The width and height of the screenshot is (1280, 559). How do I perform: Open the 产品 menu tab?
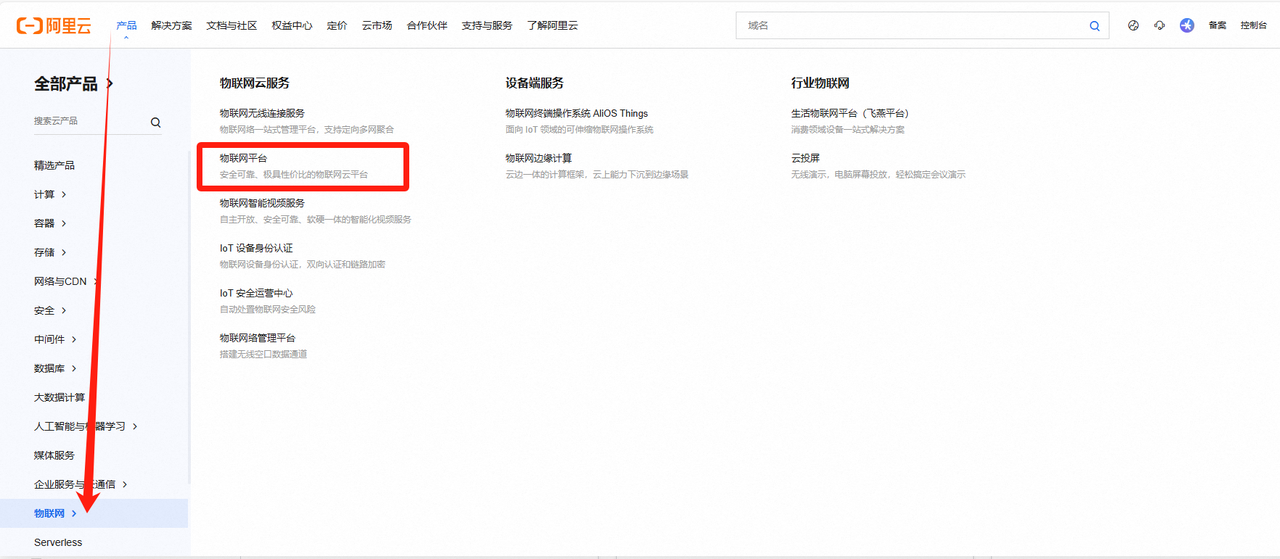pyautogui.click(x=126, y=26)
